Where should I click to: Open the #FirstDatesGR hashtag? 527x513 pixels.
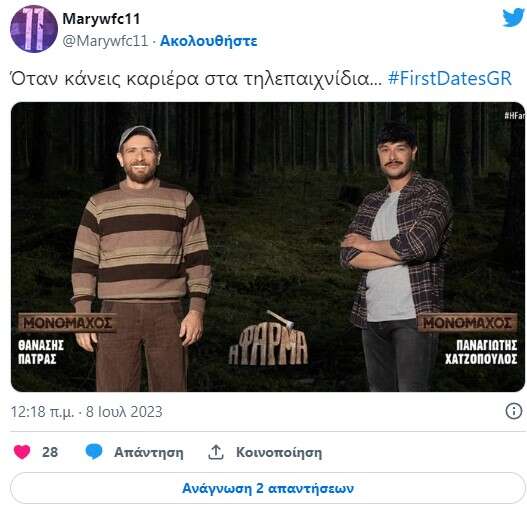(x=450, y=78)
